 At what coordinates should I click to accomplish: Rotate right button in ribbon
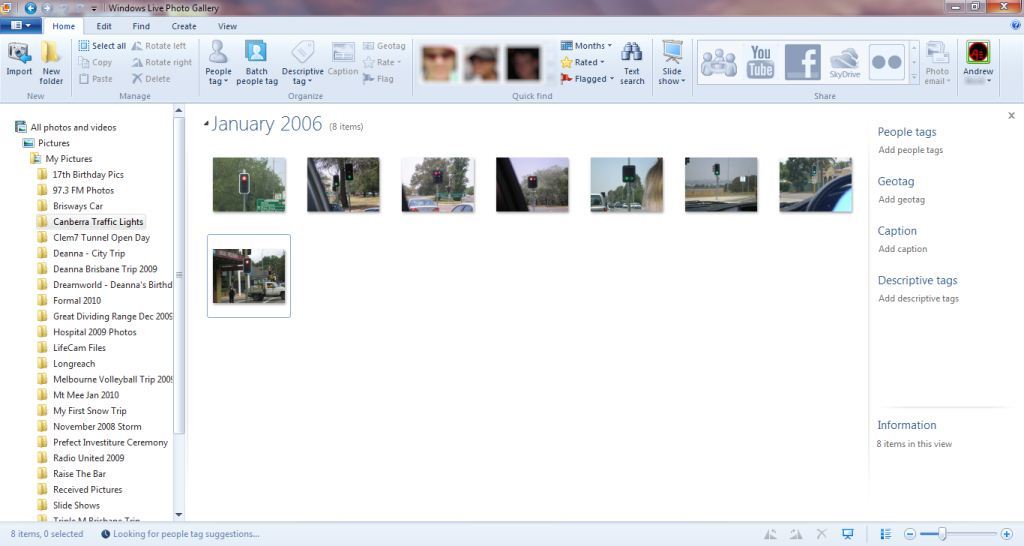[x=162, y=62]
